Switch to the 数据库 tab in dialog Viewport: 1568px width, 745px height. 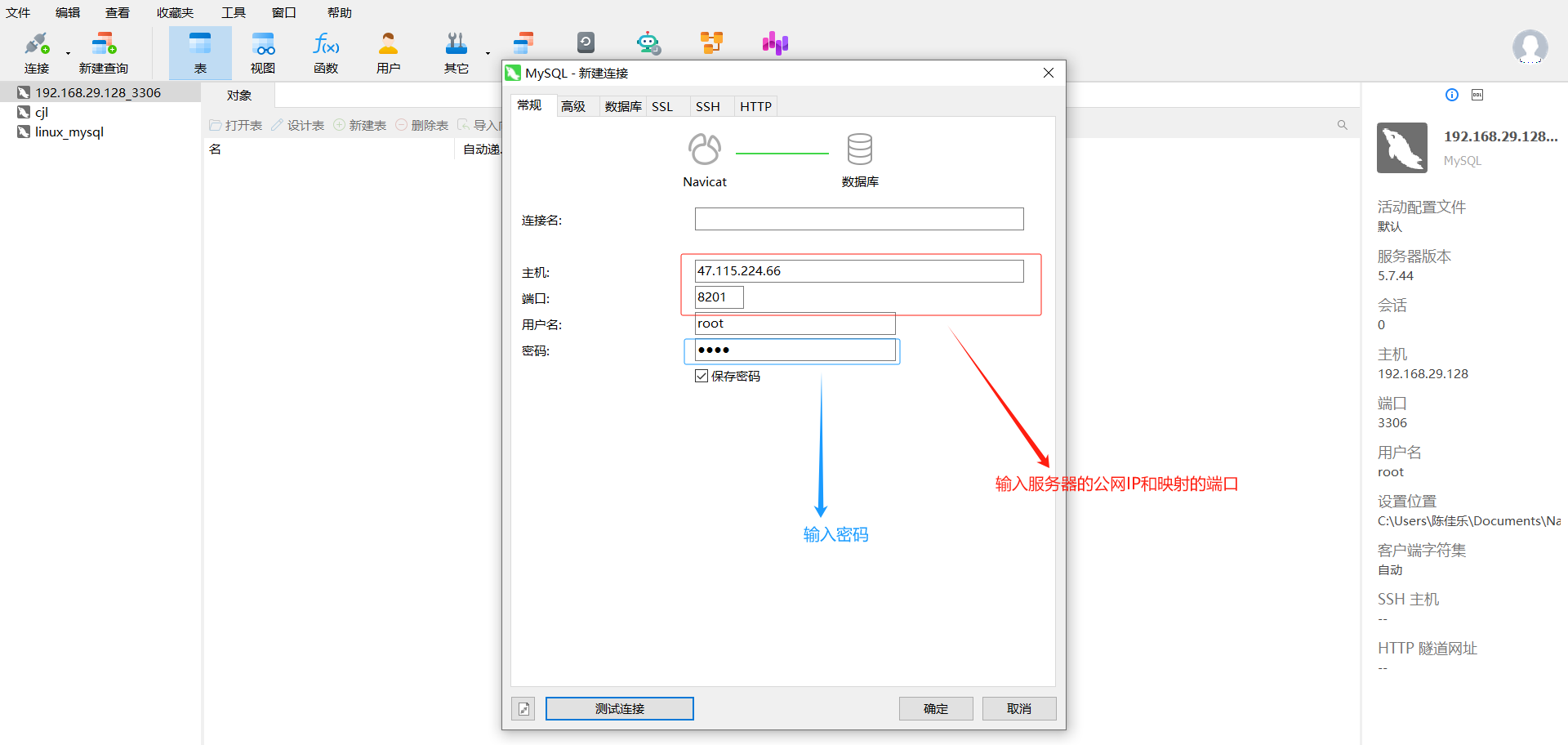(x=623, y=106)
